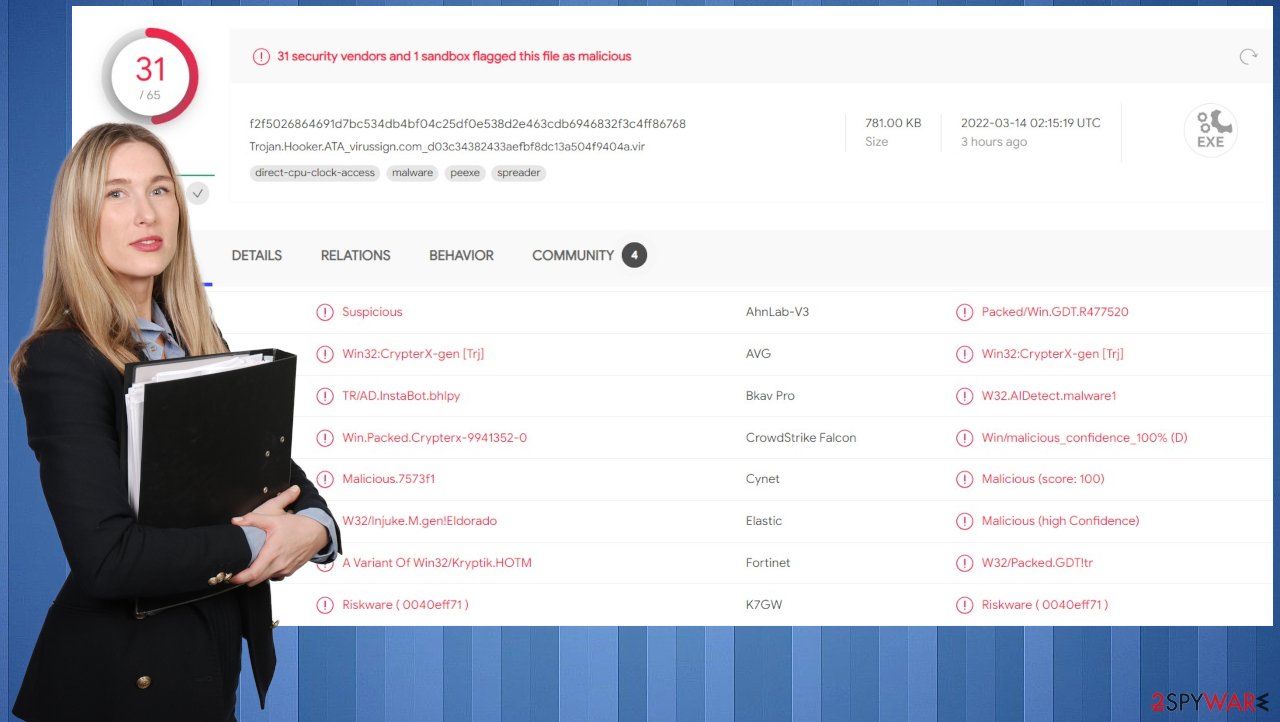Click Win.Packed.Crypterx-9941352-0 detection

point(434,438)
